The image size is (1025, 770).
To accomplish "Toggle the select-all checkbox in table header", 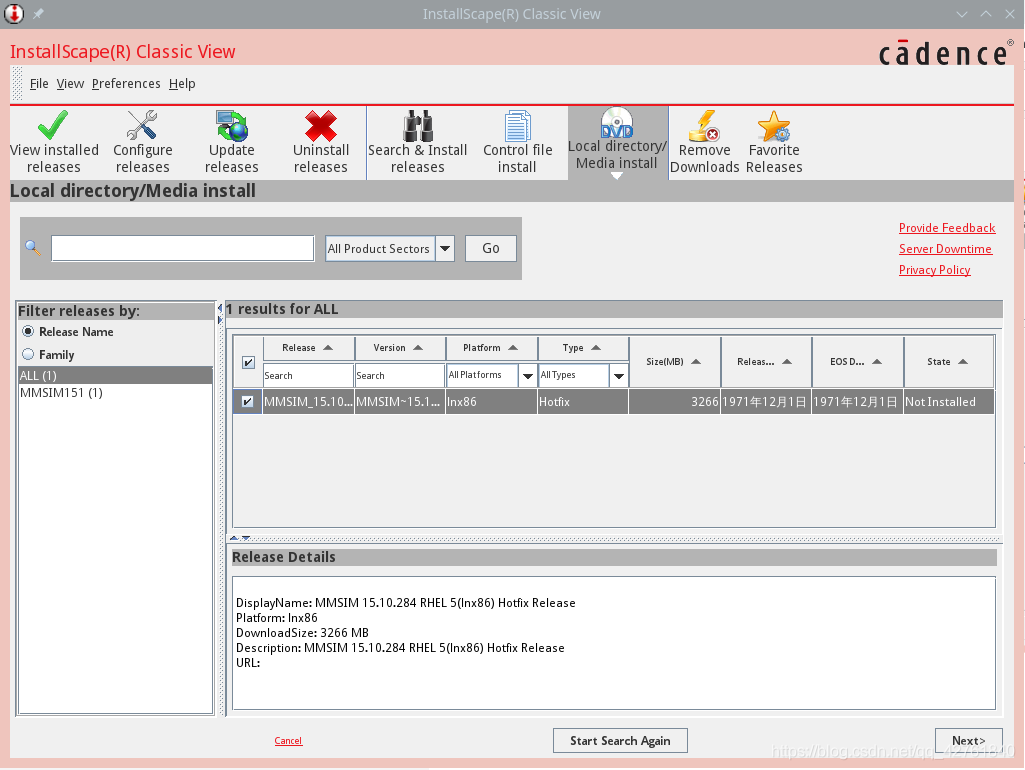I will pos(248,362).
